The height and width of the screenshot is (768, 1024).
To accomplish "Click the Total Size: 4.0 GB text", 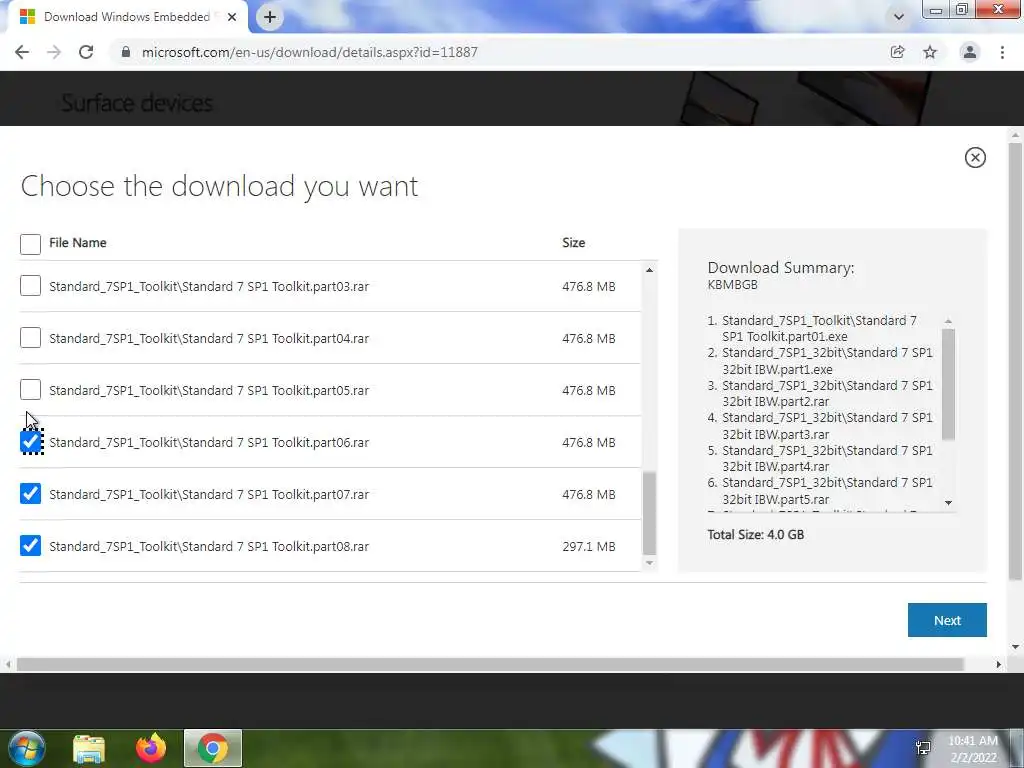I will coord(756,535).
